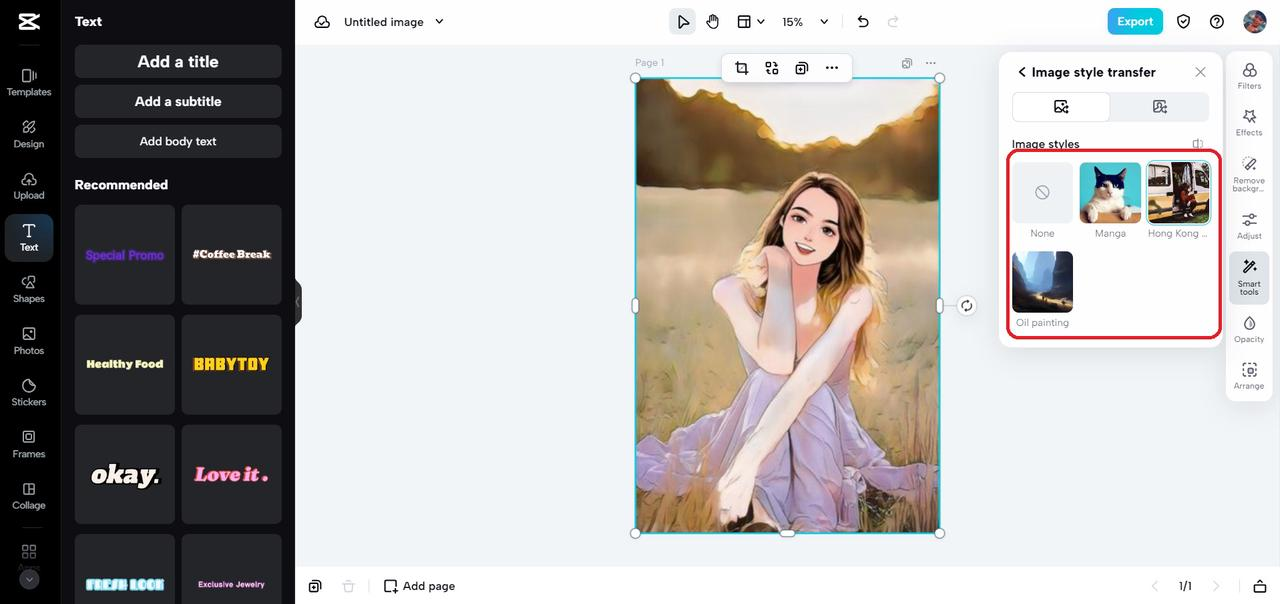Choose the Special Promo text preset
Image resolution: width=1280 pixels, height=604 pixels.
point(125,255)
